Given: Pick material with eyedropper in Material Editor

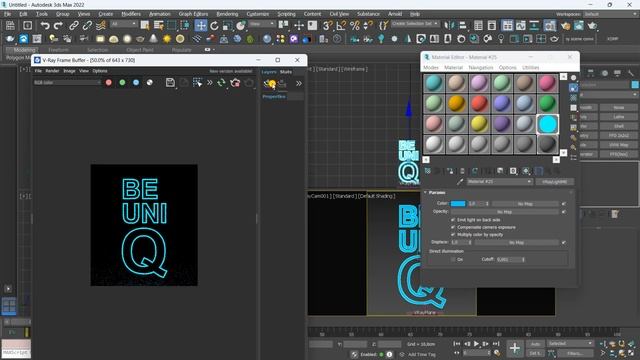Looking at the screenshot, I should tap(460, 182).
